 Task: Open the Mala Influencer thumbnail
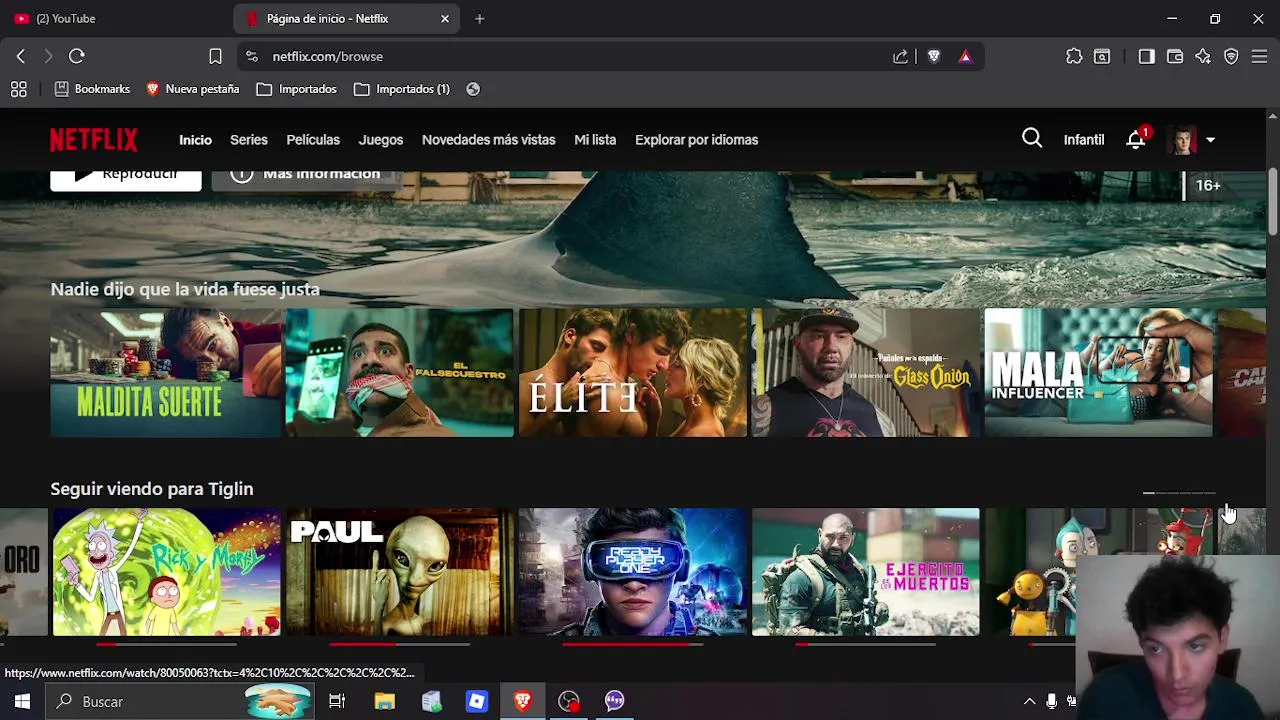pyautogui.click(x=1099, y=372)
